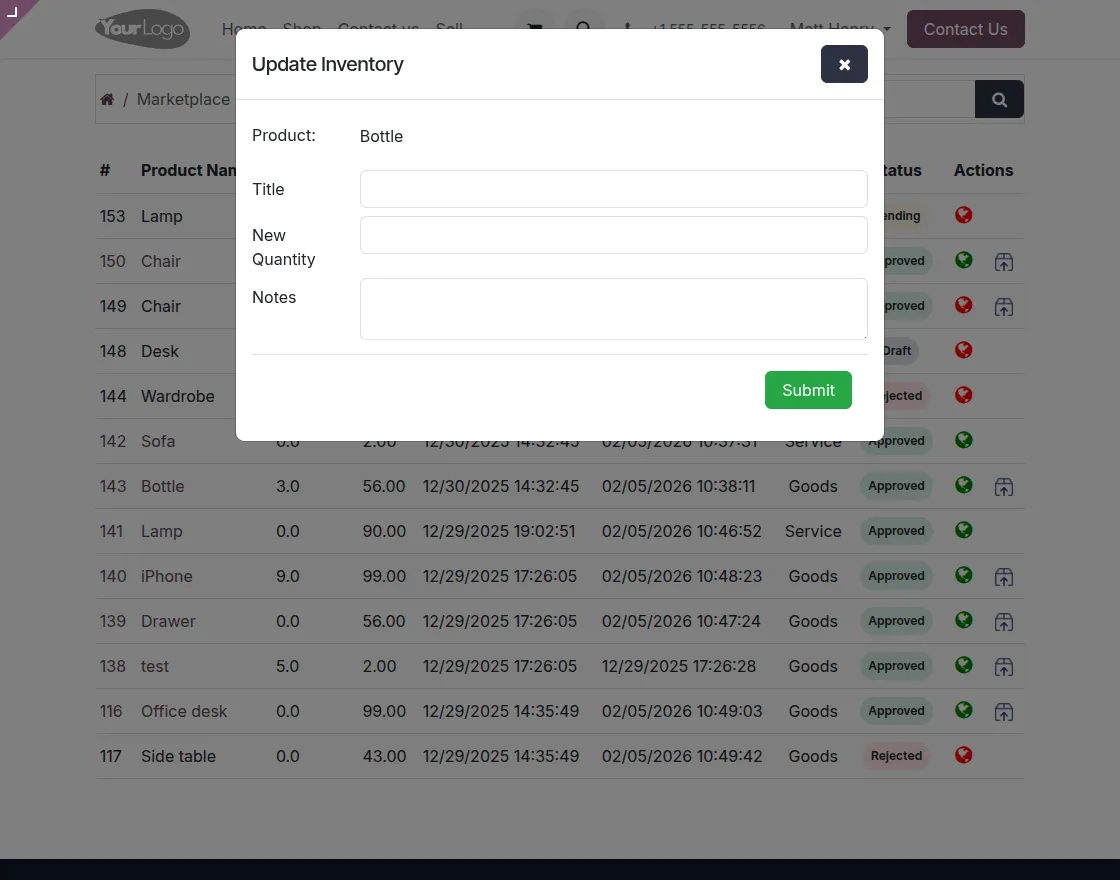Click globe icon for Office desk 116
The width and height of the screenshot is (1120, 880).
964,710
